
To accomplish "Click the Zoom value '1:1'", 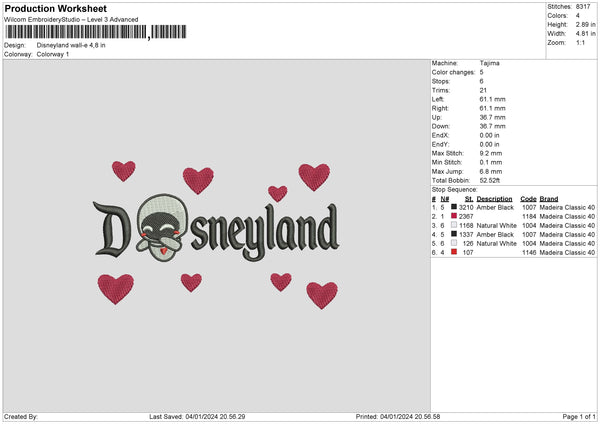I will [x=580, y=42].
